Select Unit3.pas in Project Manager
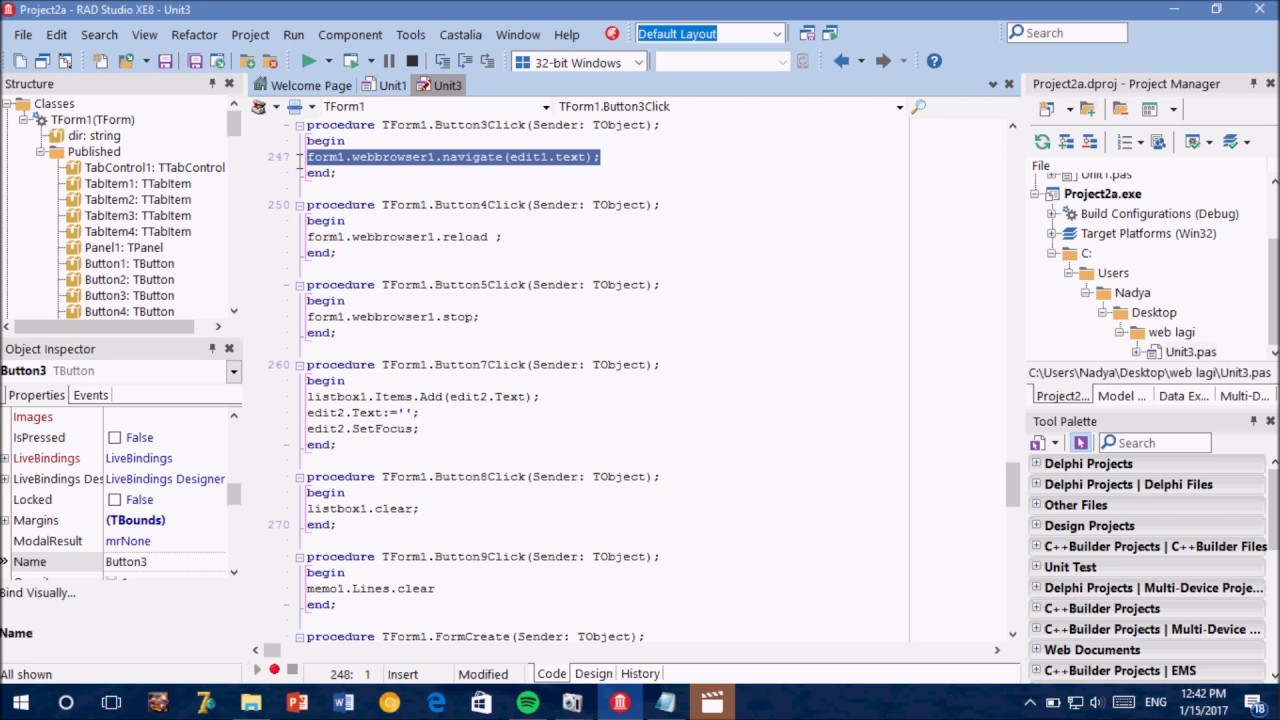The height and width of the screenshot is (720, 1280). tap(1190, 352)
